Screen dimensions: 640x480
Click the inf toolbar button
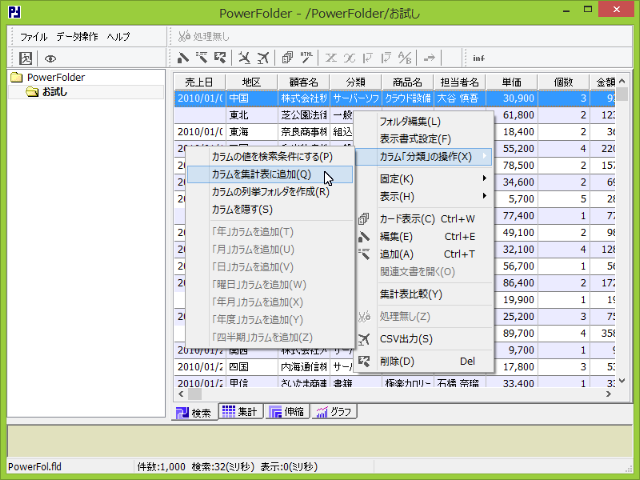(479, 58)
